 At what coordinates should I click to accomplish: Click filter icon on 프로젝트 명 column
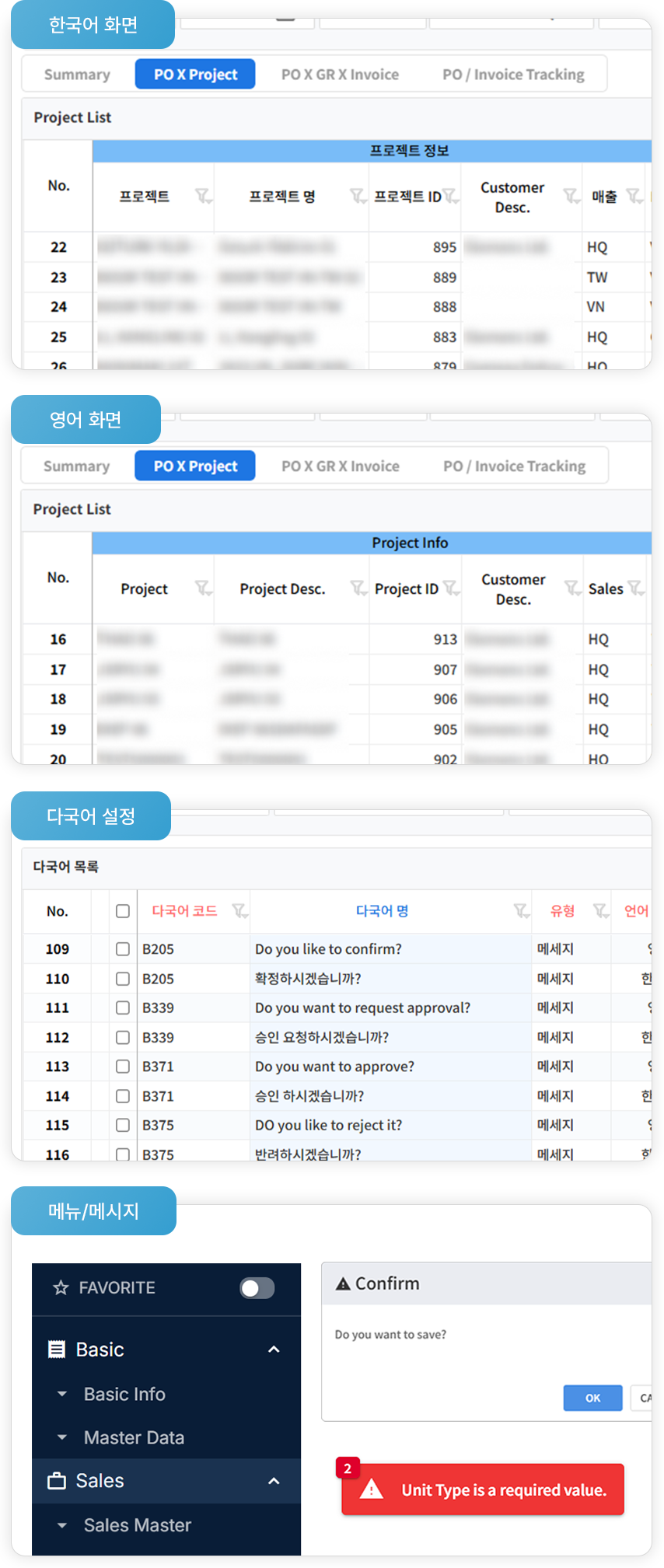(x=357, y=196)
